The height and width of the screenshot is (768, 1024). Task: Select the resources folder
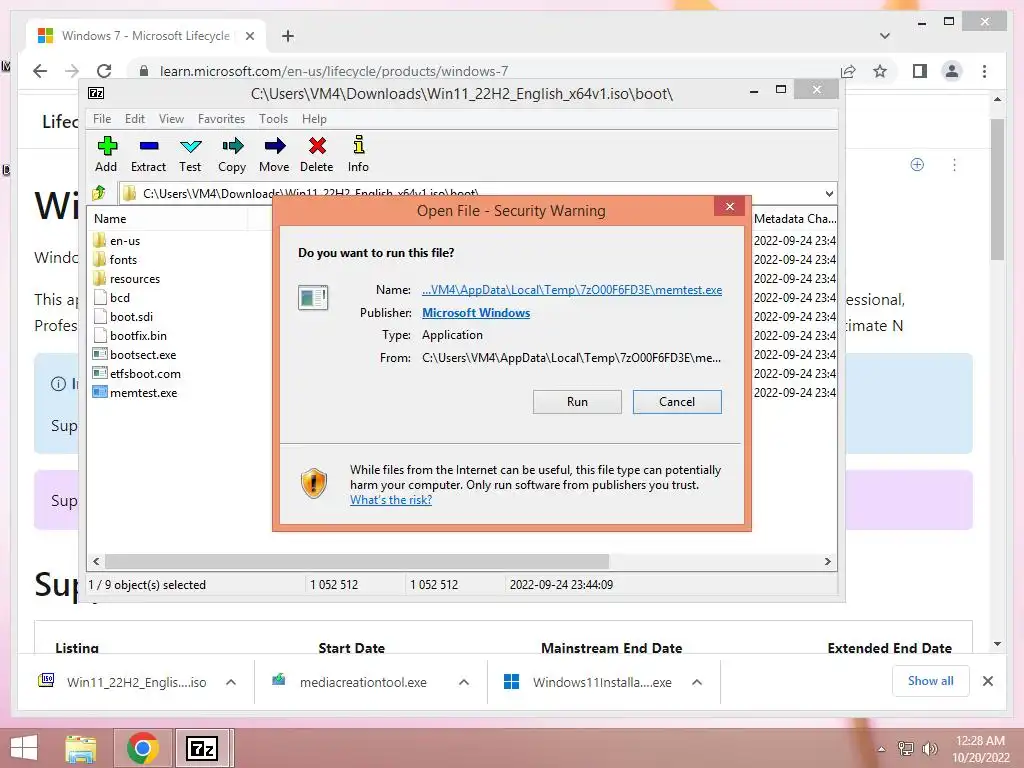(135, 279)
